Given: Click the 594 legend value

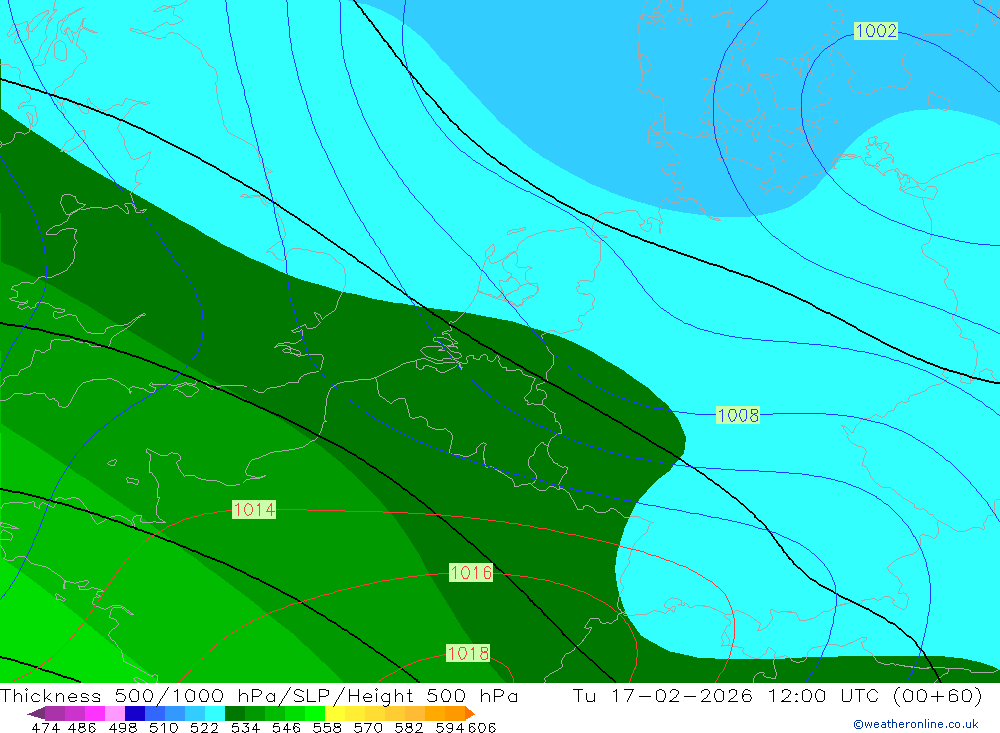Looking at the screenshot, I should (450, 727).
